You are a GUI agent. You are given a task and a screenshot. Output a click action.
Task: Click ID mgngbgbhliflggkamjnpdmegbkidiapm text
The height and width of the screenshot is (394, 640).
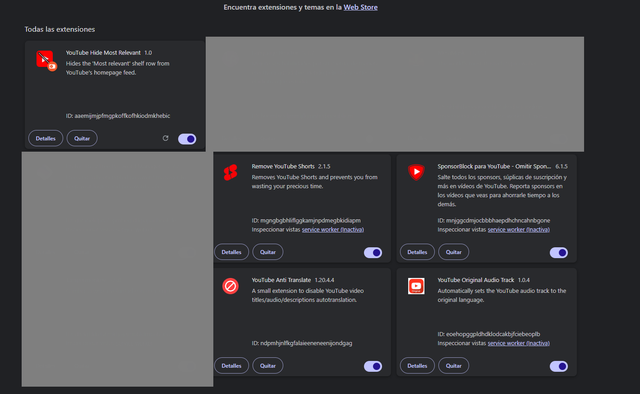tap(306, 220)
